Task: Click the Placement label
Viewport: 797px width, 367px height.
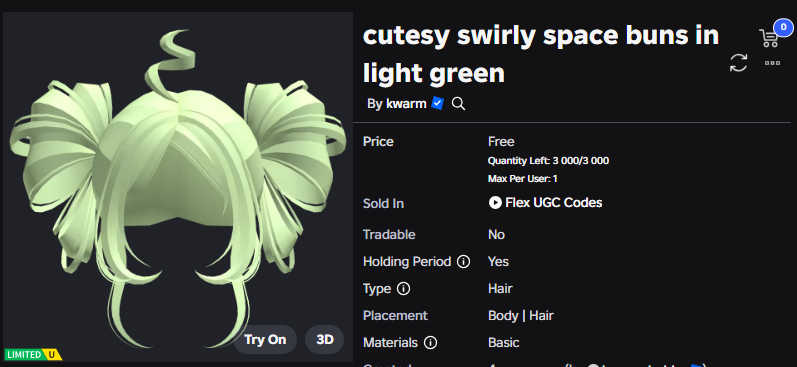Action: click(395, 316)
